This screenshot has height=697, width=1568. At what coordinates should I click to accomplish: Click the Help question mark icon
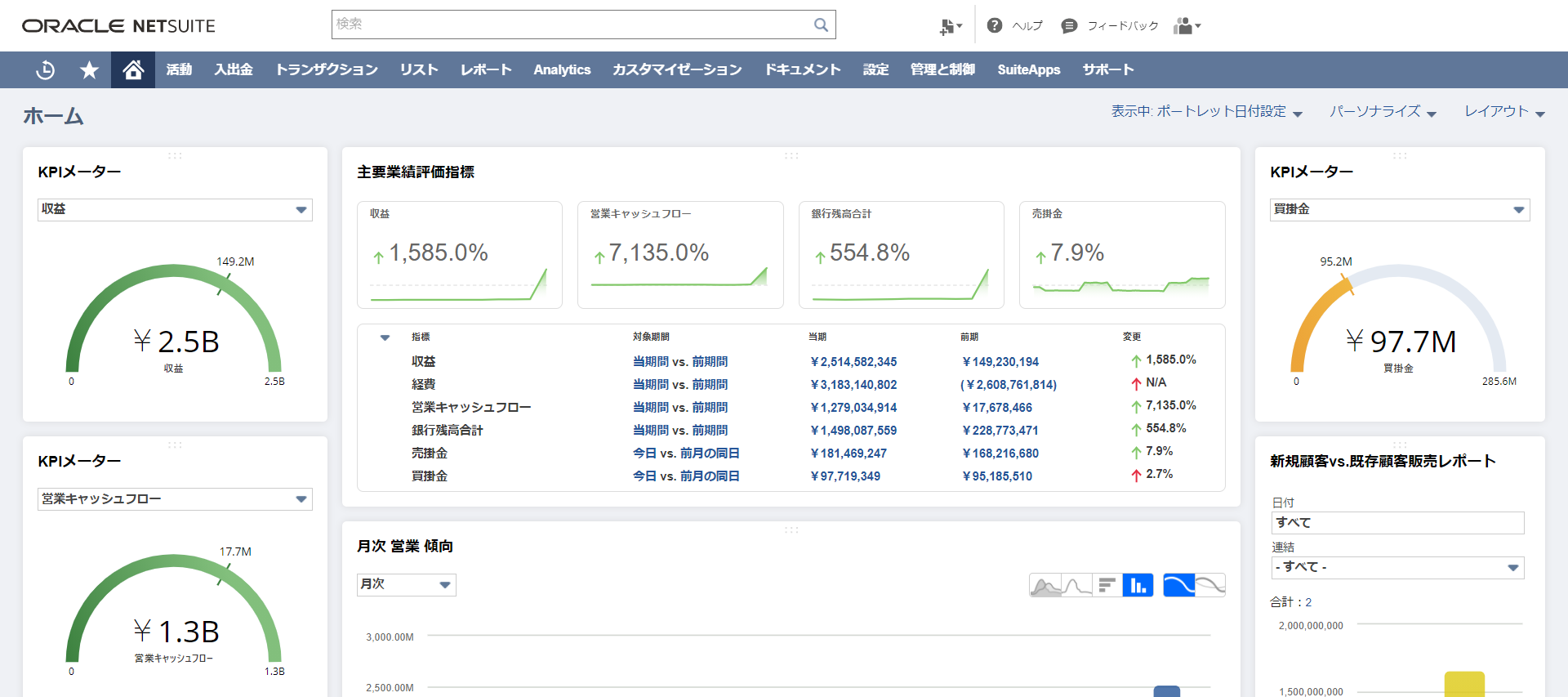pyautogui.click(x=994, y=25)
